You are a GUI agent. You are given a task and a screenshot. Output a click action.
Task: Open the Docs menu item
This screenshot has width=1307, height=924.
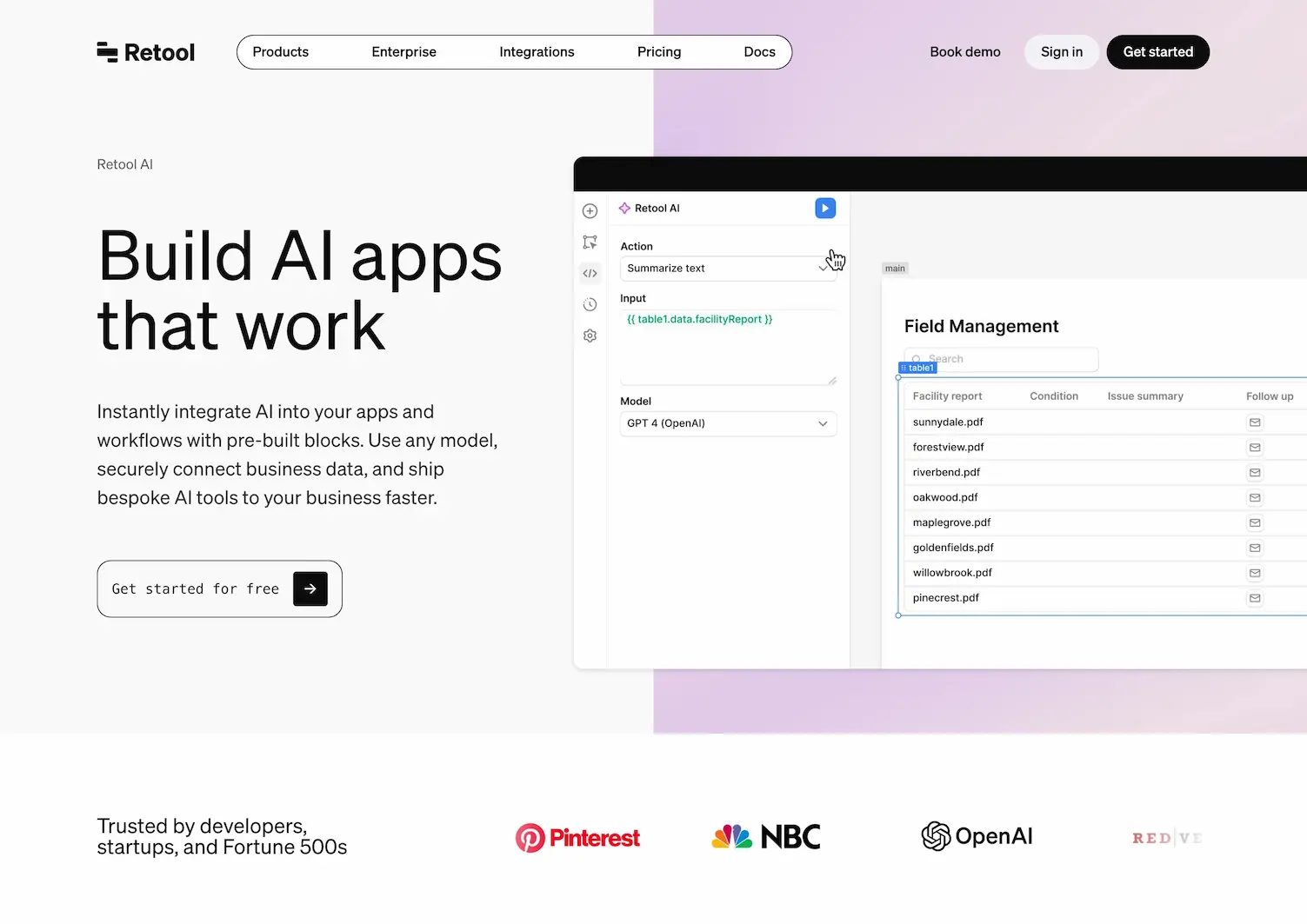759,51
